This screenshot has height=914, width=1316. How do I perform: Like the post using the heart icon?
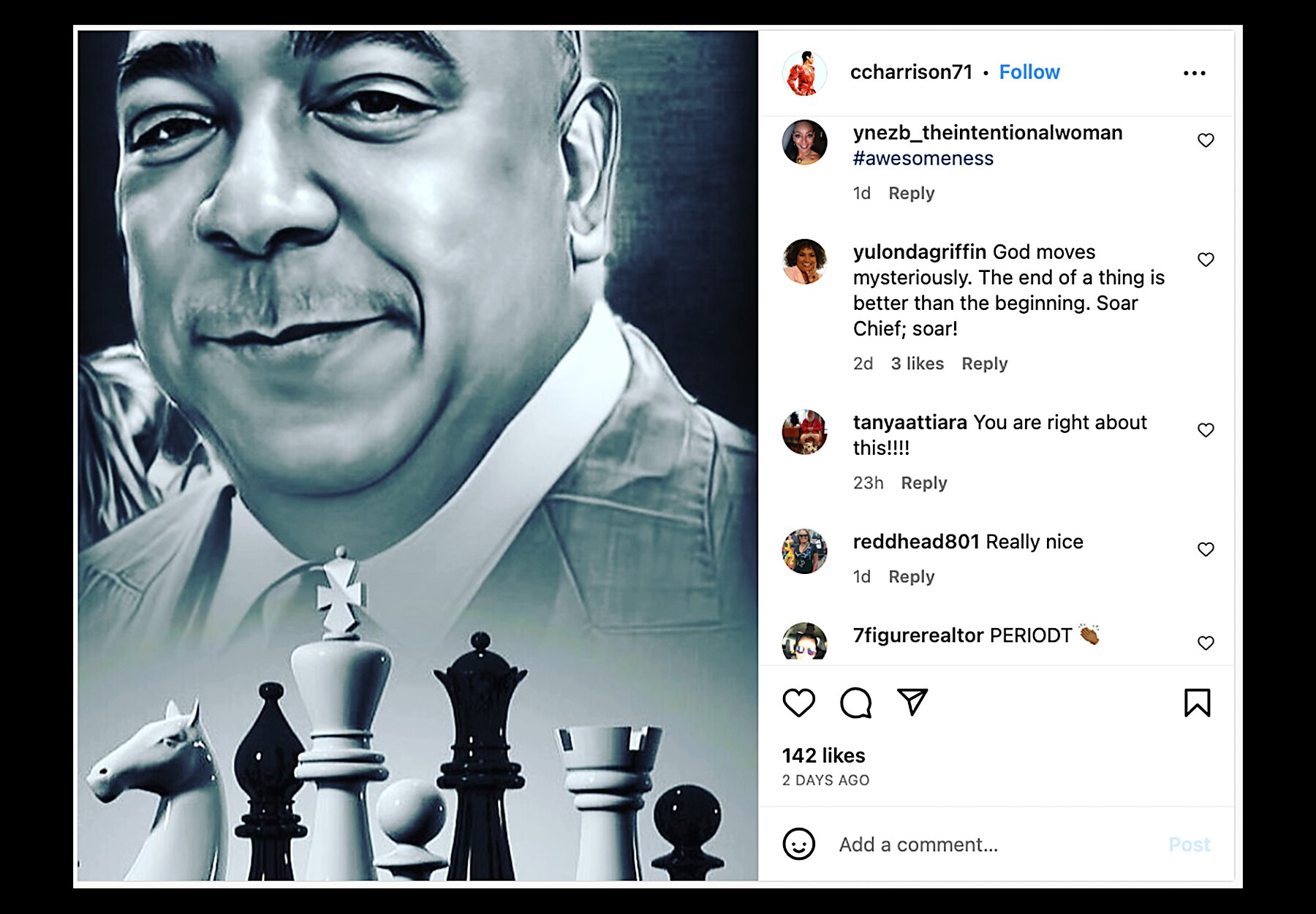coord(801,706)
